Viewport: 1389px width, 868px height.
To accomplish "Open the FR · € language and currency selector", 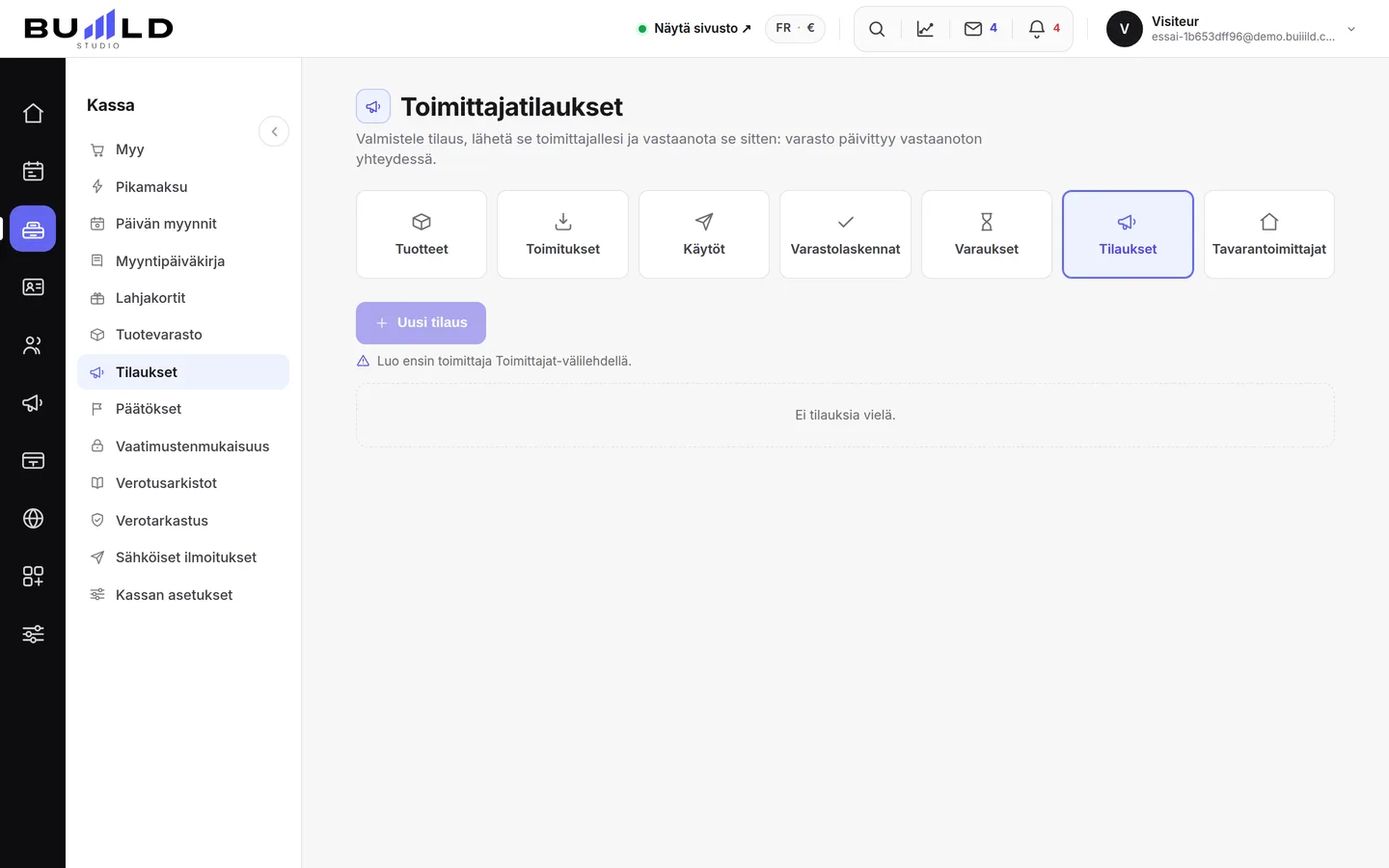I will [x=795, y=28].
